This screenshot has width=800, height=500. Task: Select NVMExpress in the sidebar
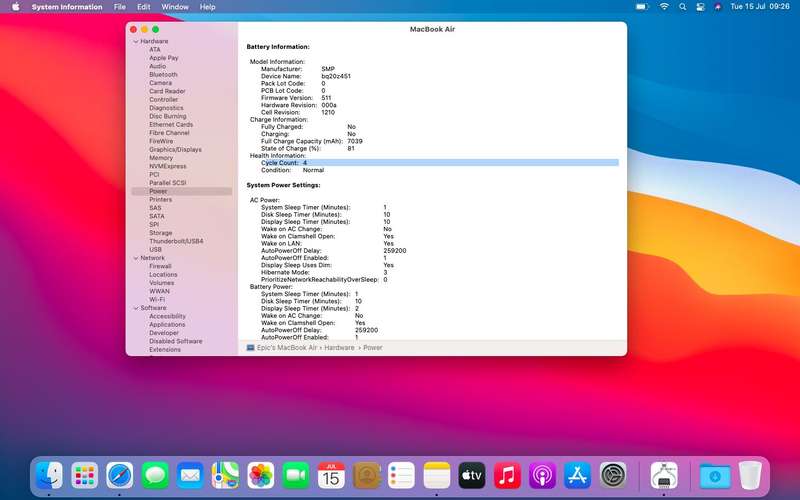[167, 166]
